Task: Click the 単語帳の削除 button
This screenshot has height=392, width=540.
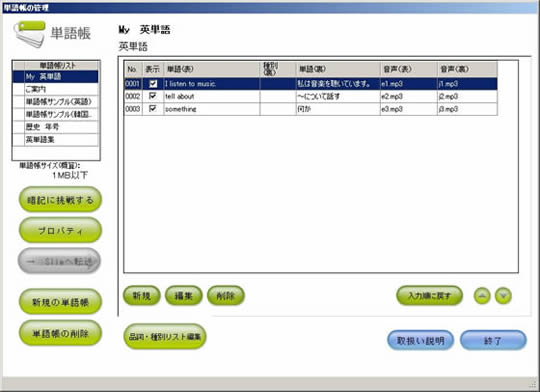Action: [x=60, y=333]
